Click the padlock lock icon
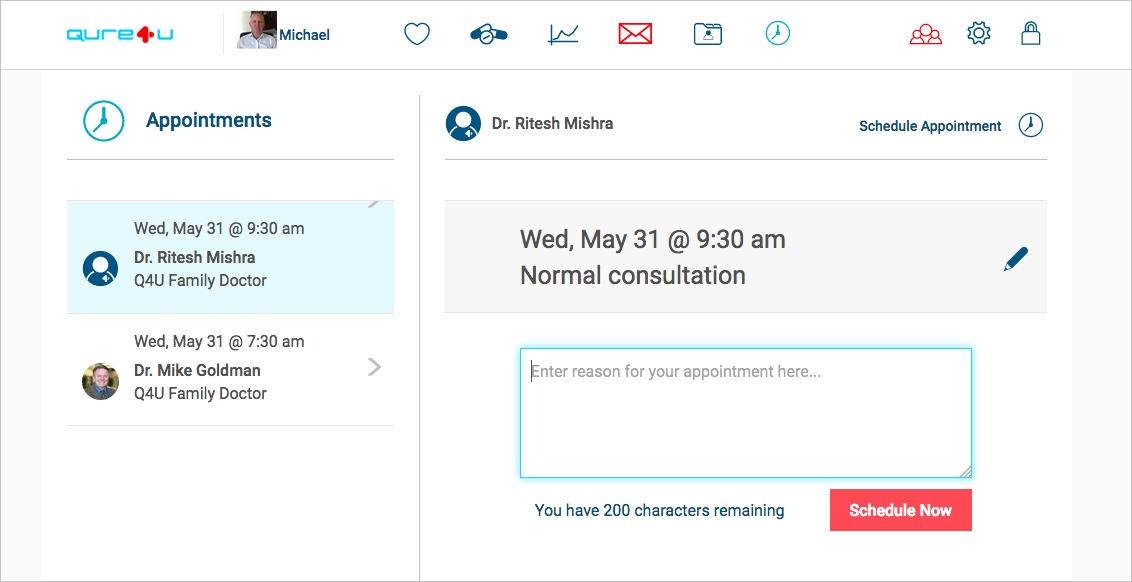The image size is (1132, 582). pyautogui.click(x=1031, y=33)
